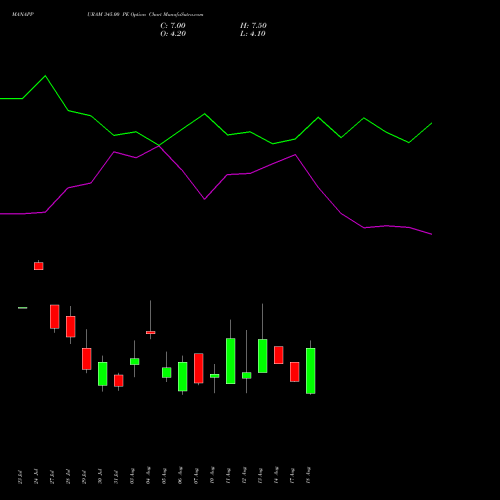Select the red candlestick above 31 Jul

point(119,381)
